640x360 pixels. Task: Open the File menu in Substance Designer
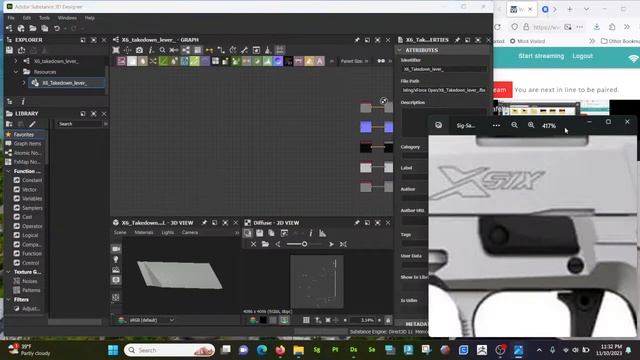[x=11, y=18]
